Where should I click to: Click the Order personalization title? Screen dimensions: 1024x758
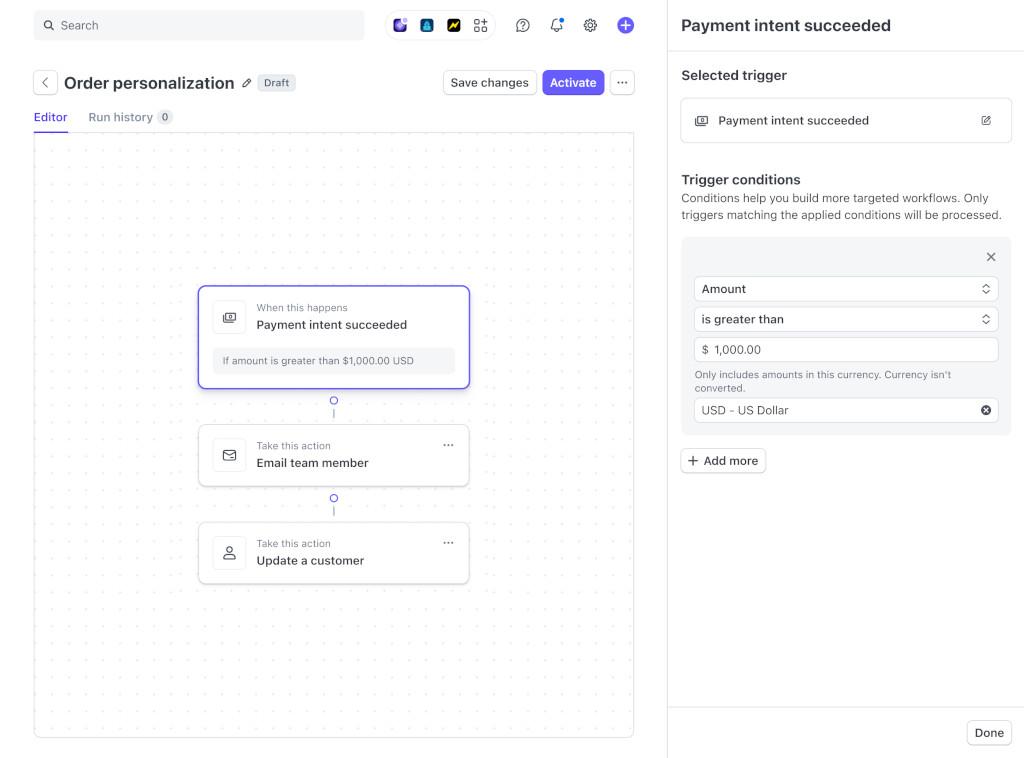(149, 83)
